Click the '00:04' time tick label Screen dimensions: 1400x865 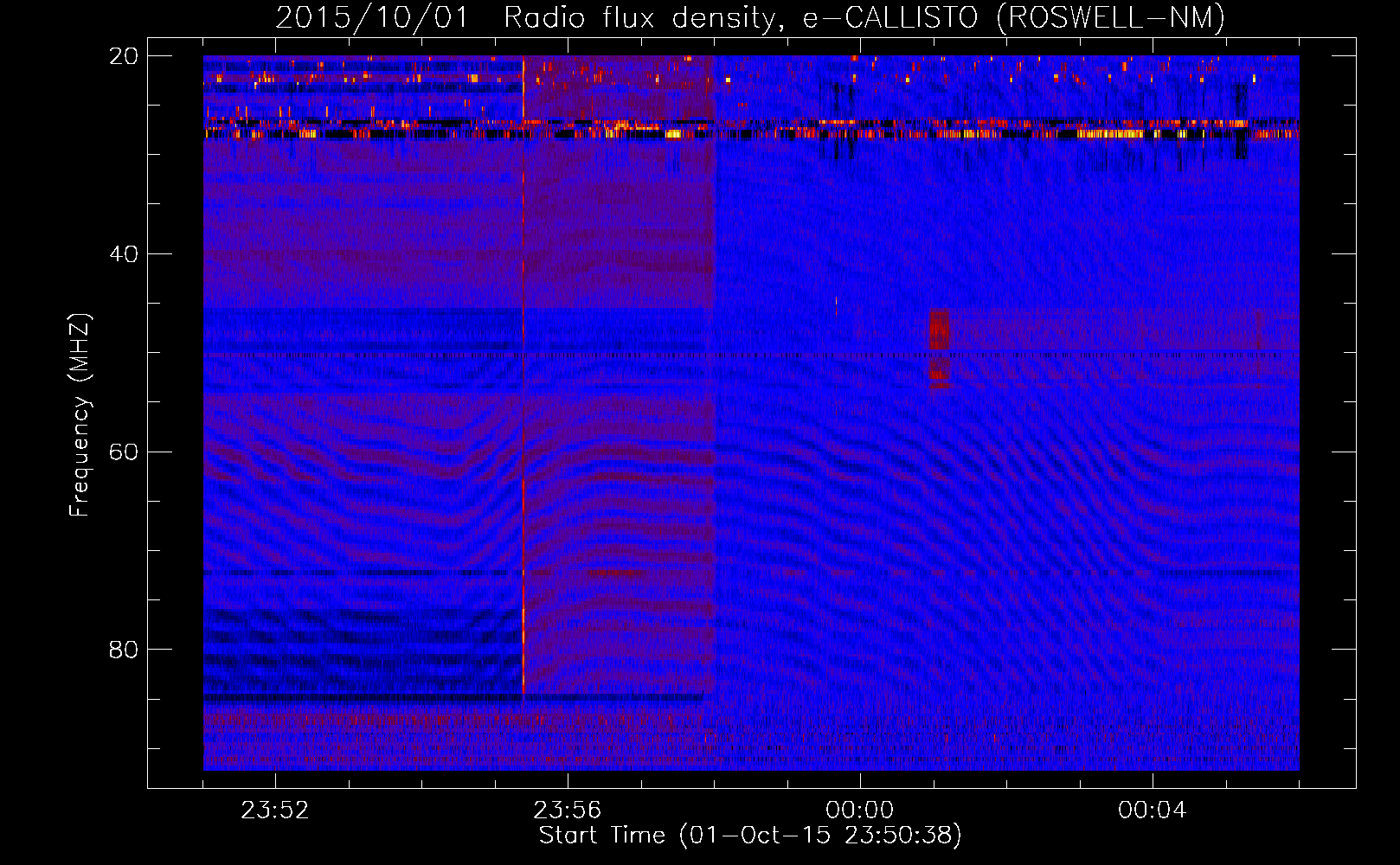1152,811
